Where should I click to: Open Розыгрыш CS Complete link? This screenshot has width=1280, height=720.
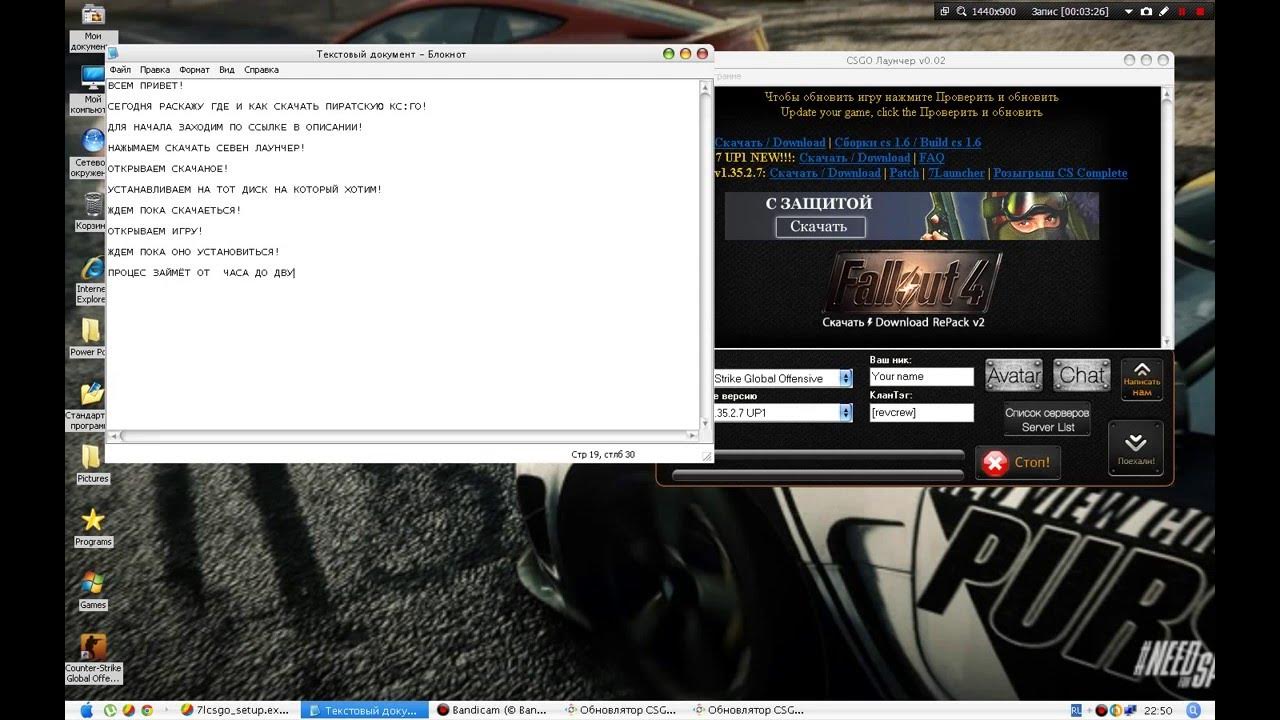click(1060, 173)
